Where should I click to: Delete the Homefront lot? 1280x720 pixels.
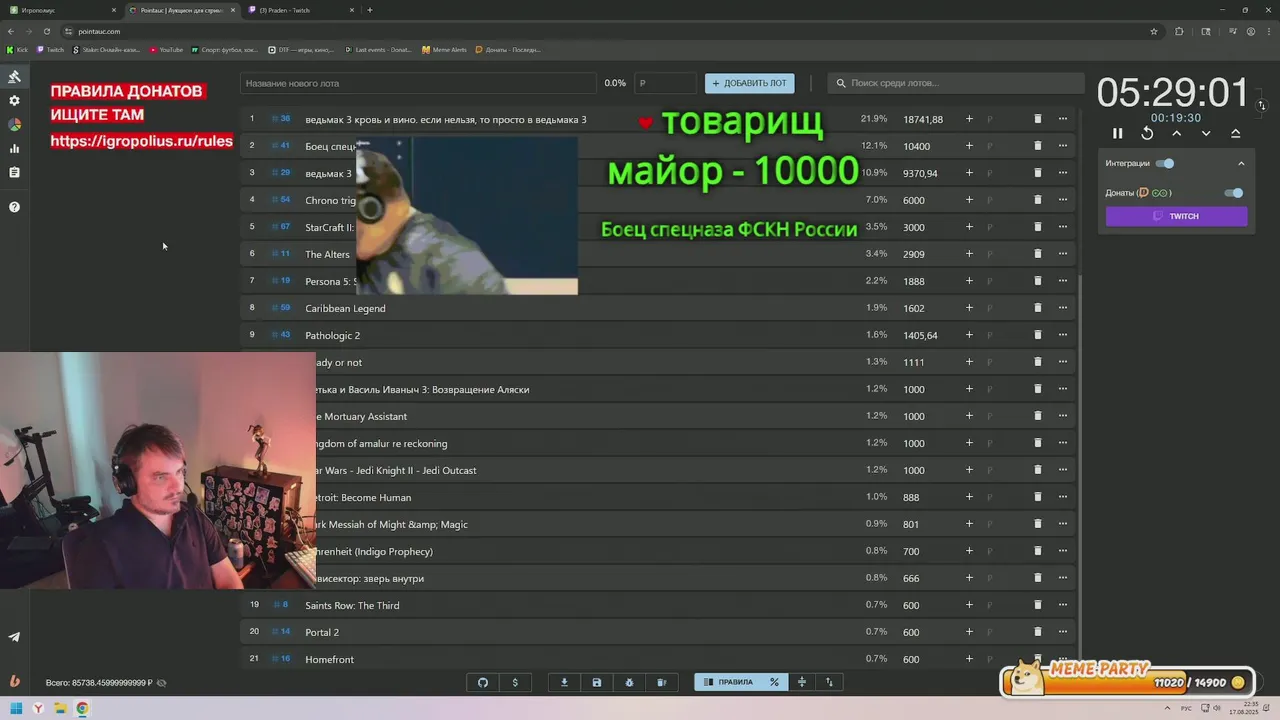click(x=1037, y=658)
